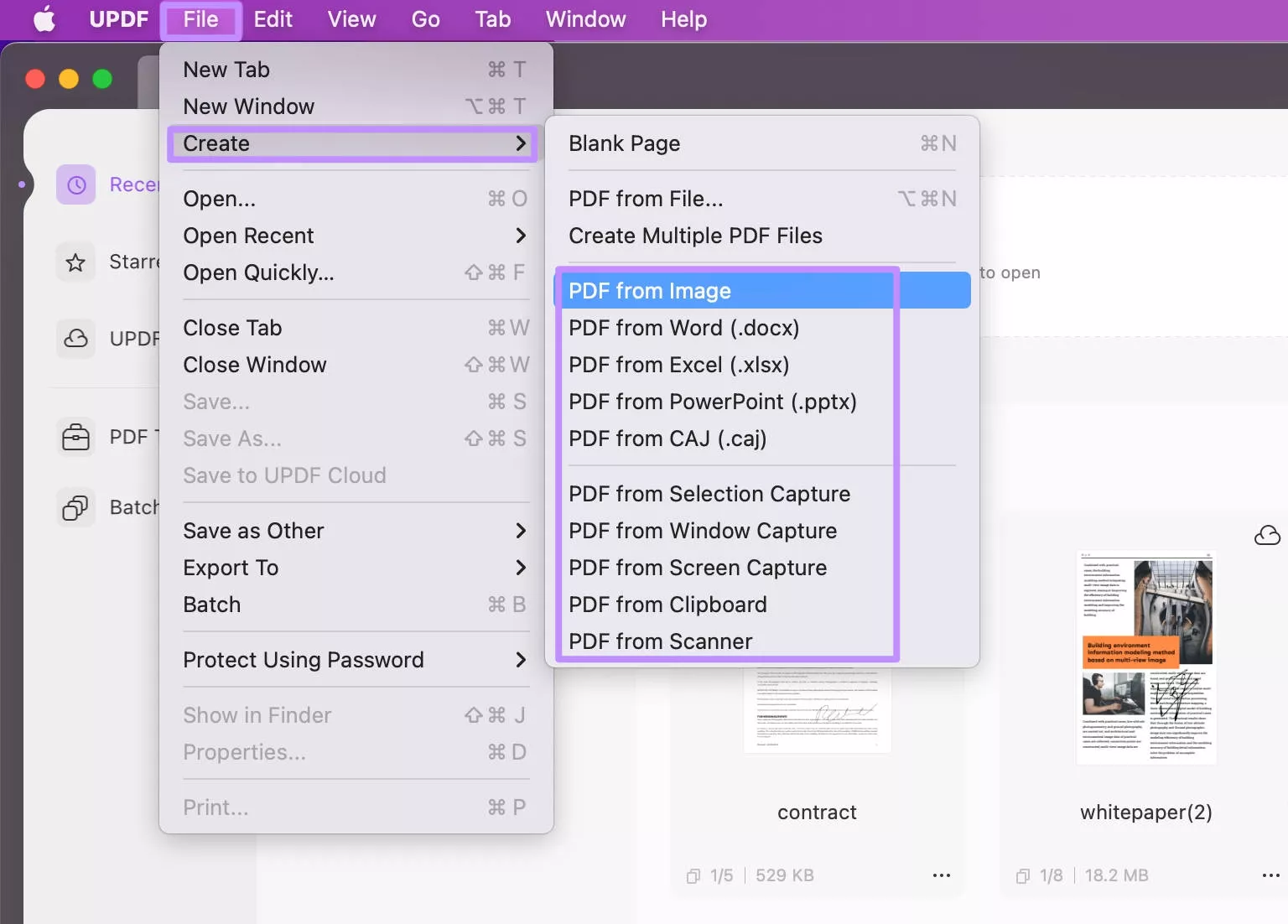This screenshot has height=924, width=1288.
Task: Choose PDF from Screen Capture
Action: [762, 568]
